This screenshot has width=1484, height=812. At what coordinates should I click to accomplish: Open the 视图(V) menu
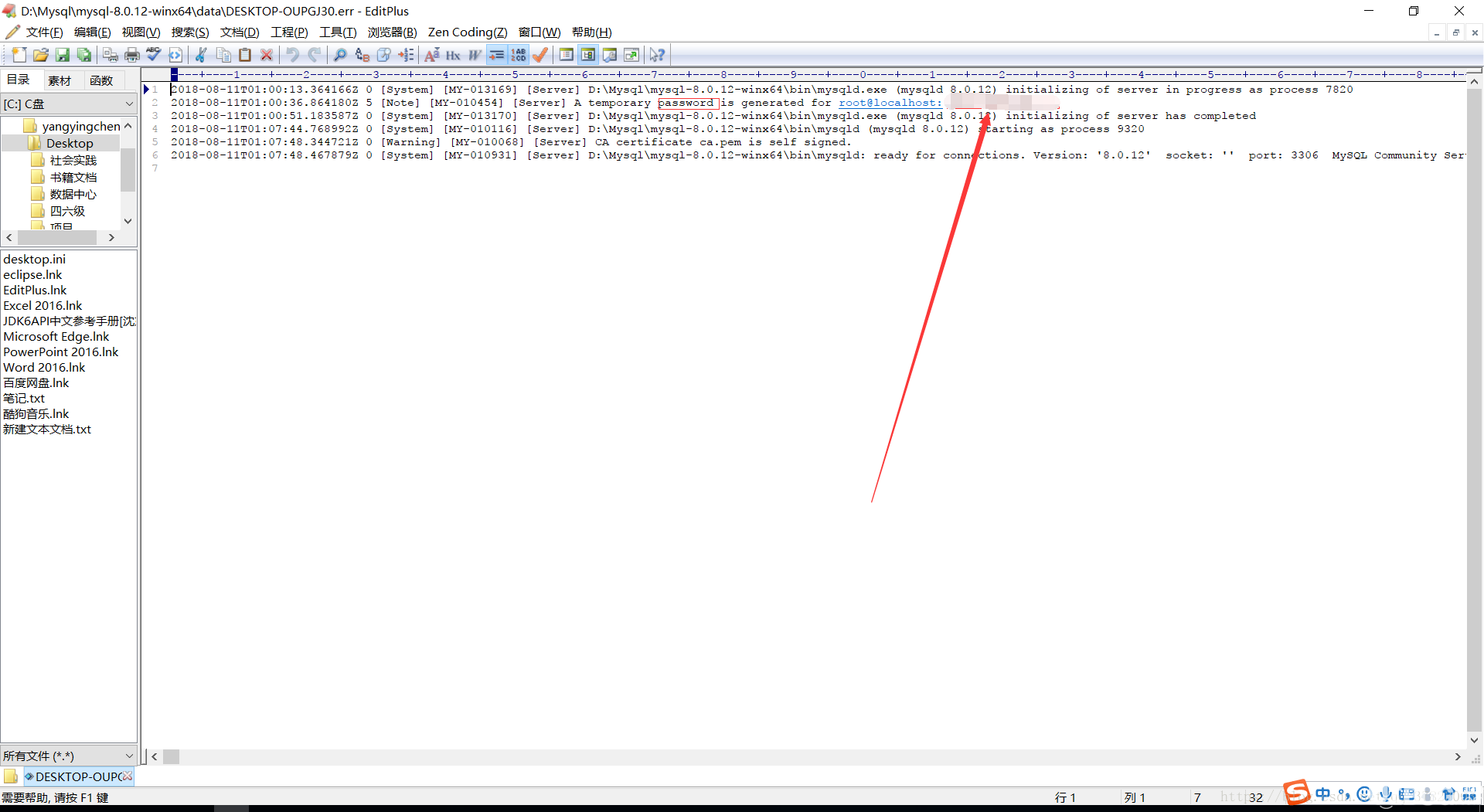coord(141,32)
